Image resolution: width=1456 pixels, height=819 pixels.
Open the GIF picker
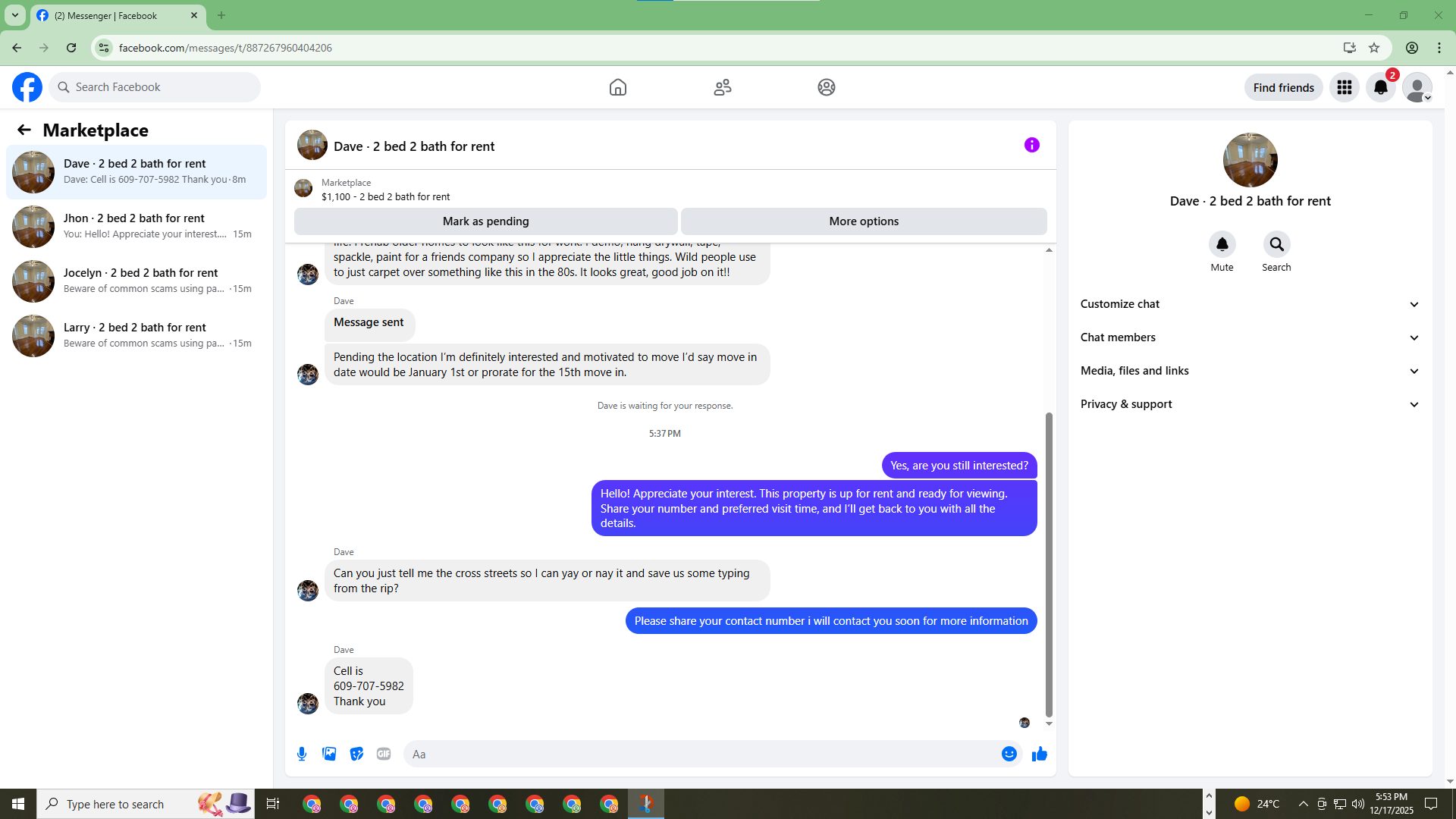click(x=384, y=754)
